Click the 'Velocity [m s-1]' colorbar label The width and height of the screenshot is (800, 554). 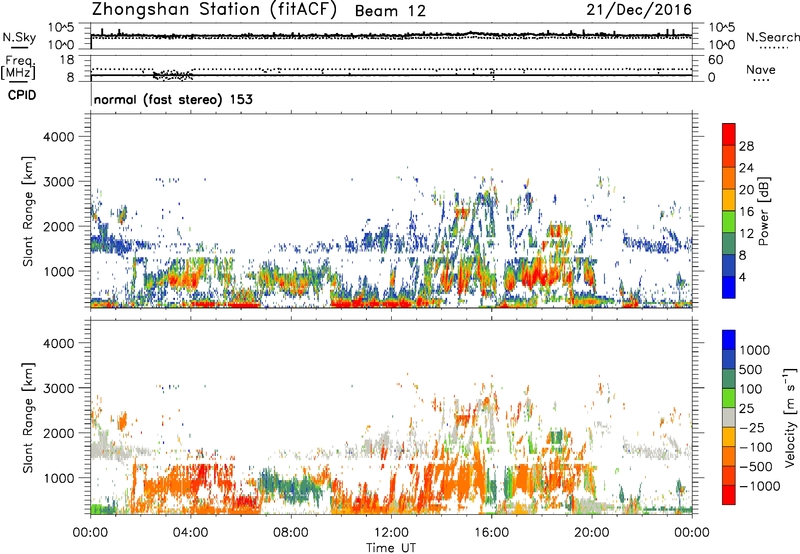point(790,417)
